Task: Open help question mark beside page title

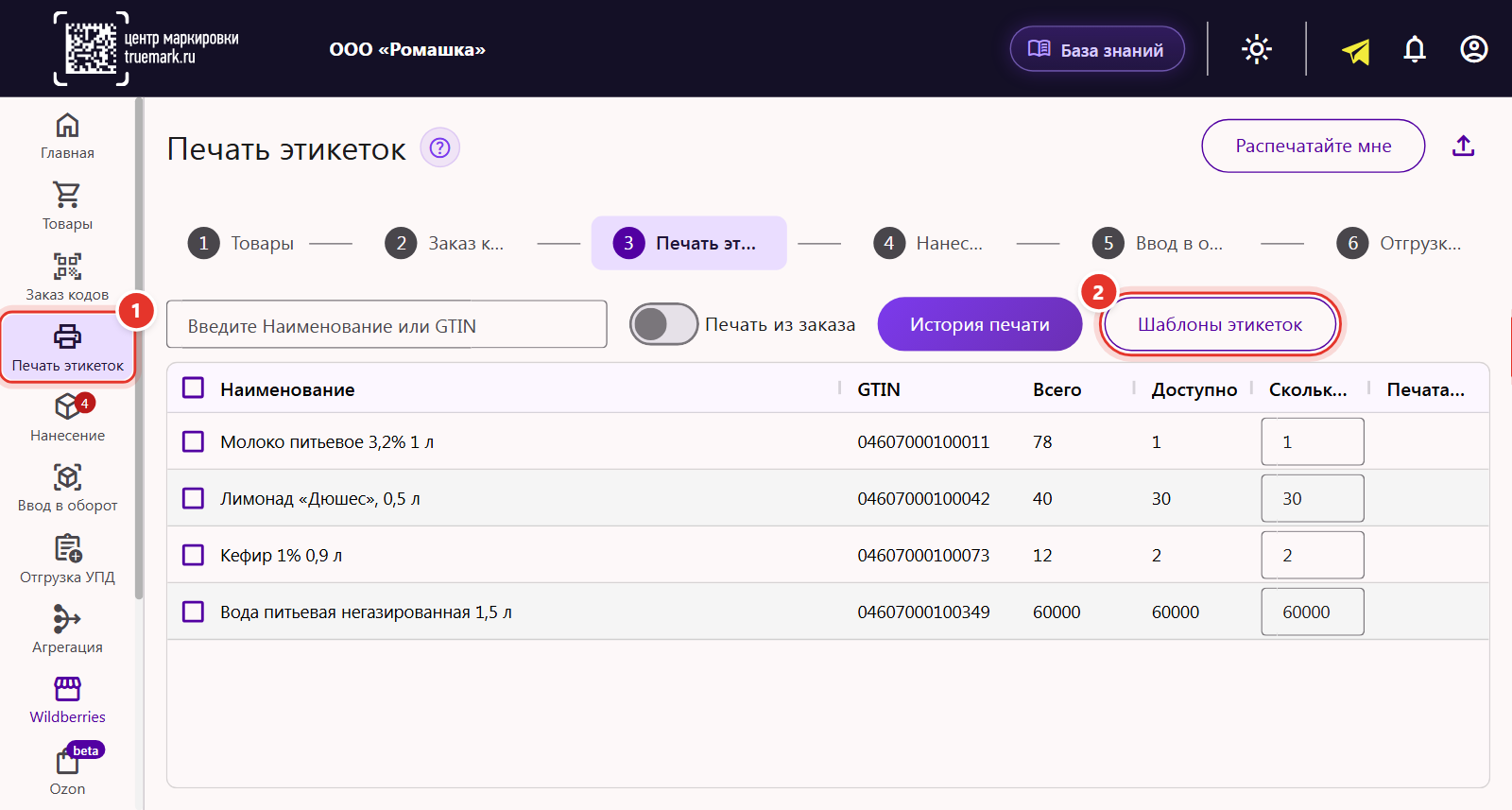Action: pos(439,147)
